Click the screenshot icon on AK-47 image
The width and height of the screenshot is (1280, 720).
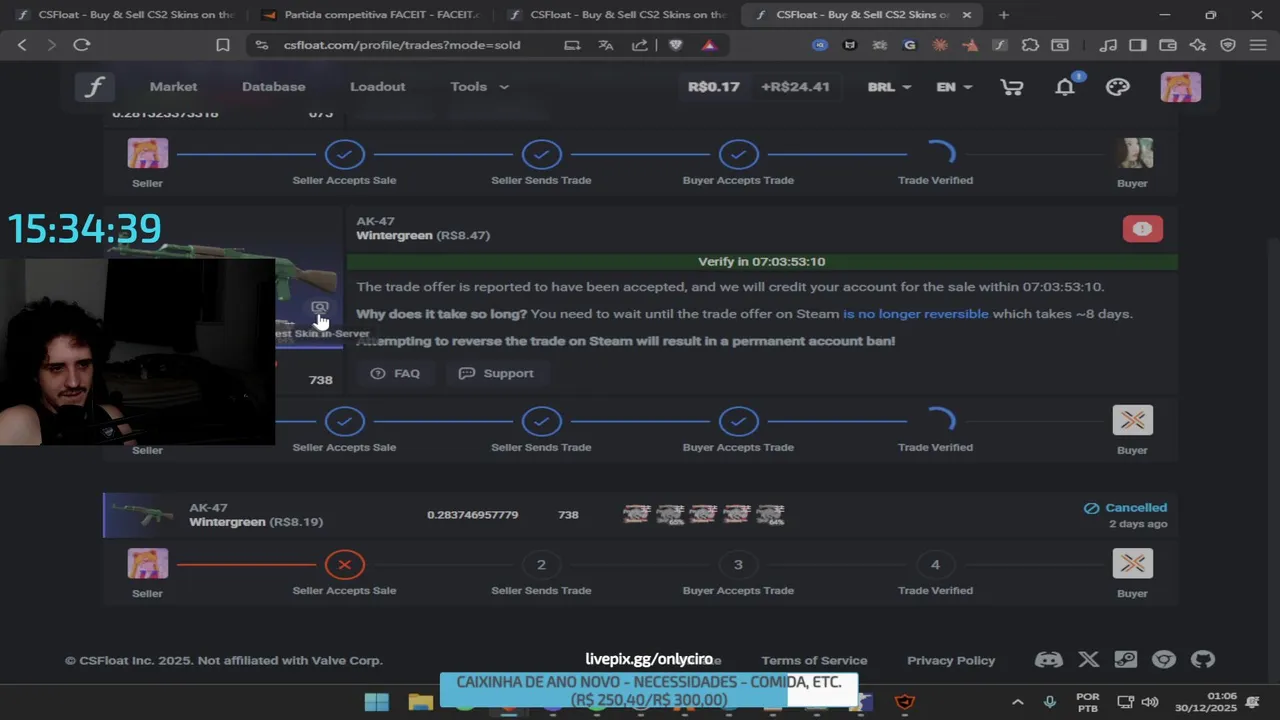click(x=319, y=307)
